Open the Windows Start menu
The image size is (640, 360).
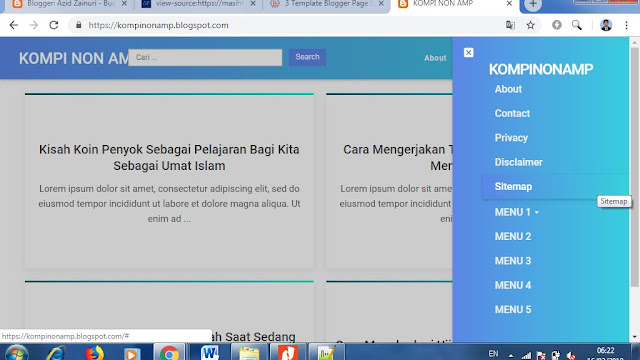point(16,352)
